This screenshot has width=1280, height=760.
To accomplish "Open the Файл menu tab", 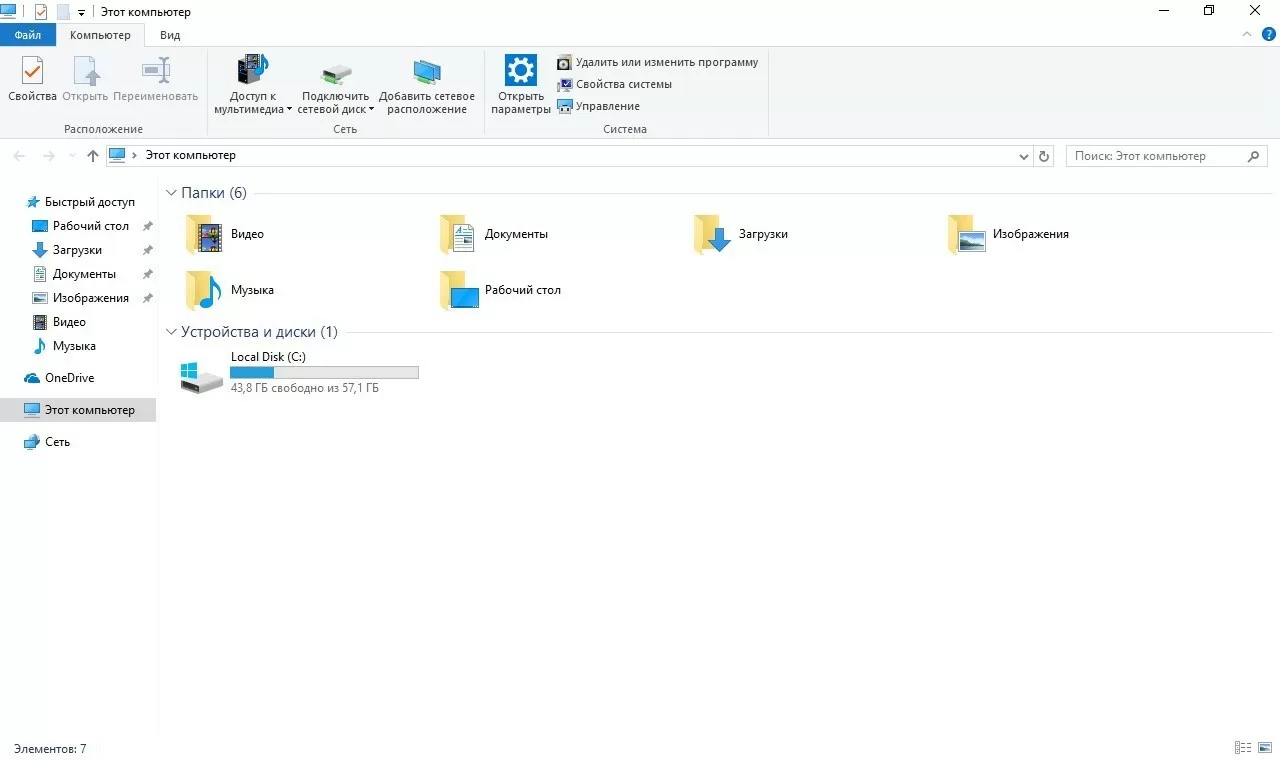I will (28, 35).
